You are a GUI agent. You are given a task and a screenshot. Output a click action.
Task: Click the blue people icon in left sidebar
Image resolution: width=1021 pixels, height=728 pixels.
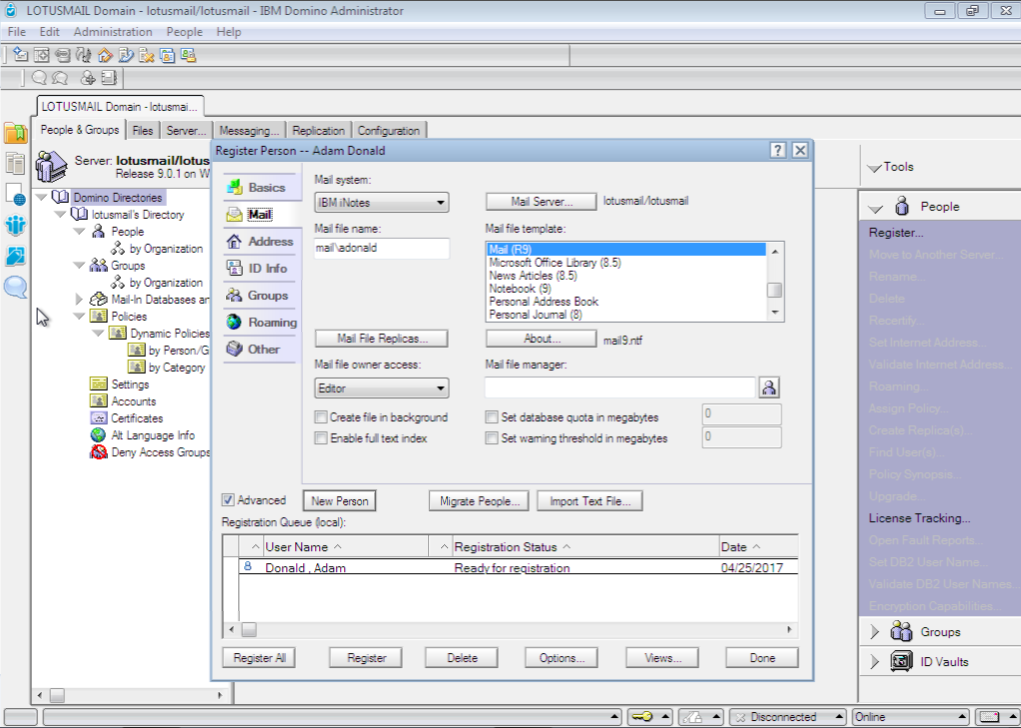(x=16, y=225)
